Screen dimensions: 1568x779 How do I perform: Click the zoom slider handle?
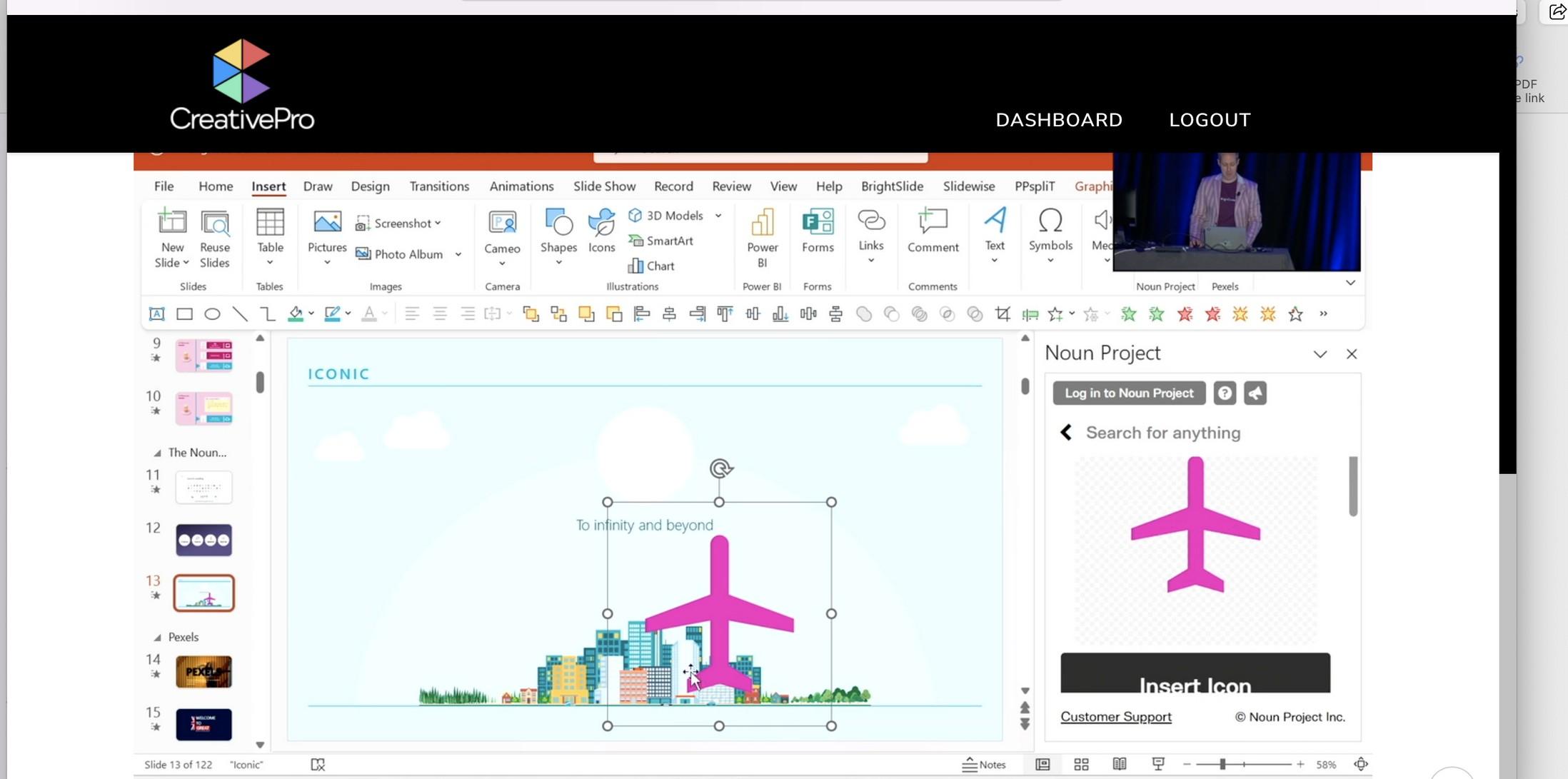(x=1222, y=764)
